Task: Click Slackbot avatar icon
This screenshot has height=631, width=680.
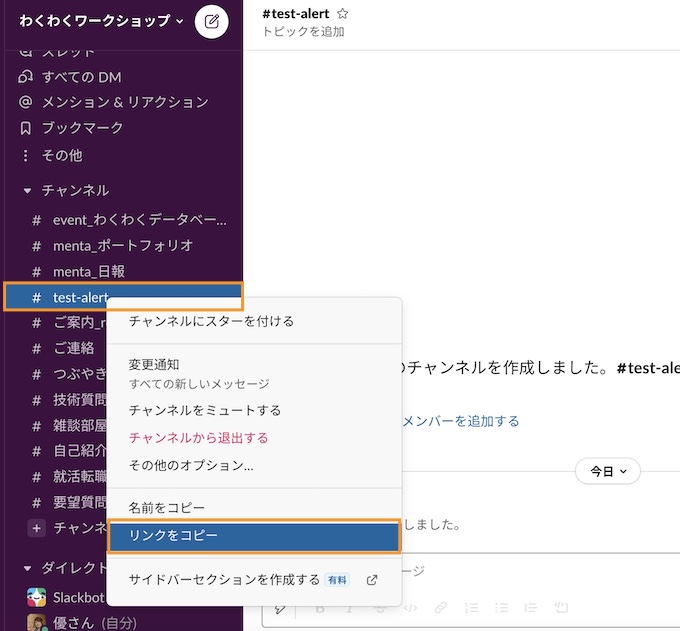Action: 36,598
